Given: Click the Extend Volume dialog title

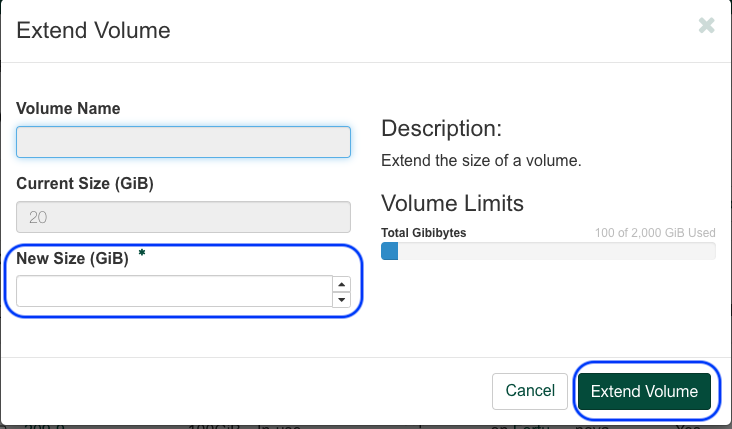Looking at the screenshot, I should pos(93,30).
